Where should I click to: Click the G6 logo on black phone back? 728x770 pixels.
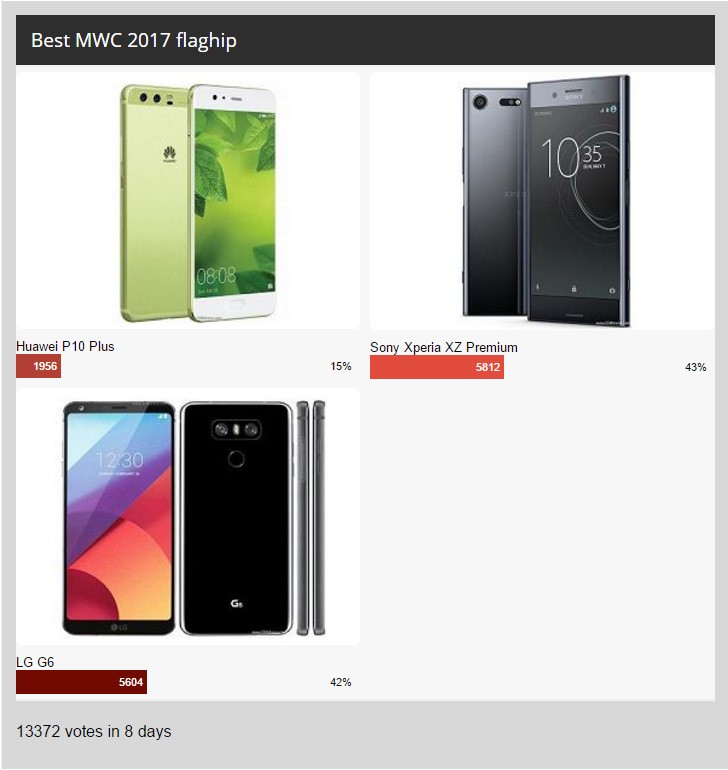tap(236, 604)
